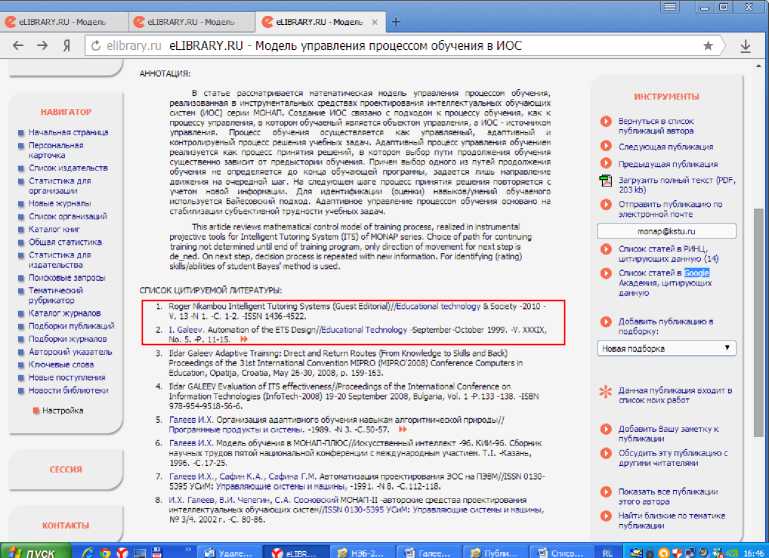769x558 pixels.
Task: Open Ключевые слова in the navigator
Action: tap(61, 364)
